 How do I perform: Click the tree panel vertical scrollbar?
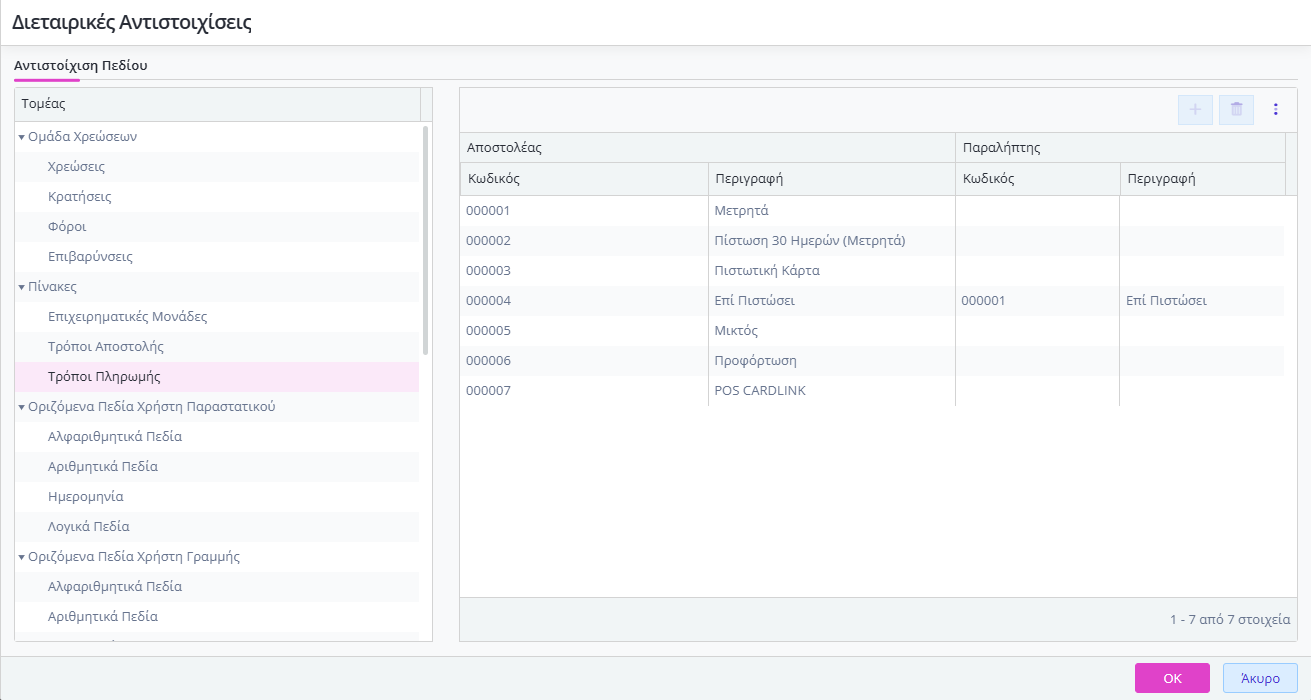[x=426, y=240]
